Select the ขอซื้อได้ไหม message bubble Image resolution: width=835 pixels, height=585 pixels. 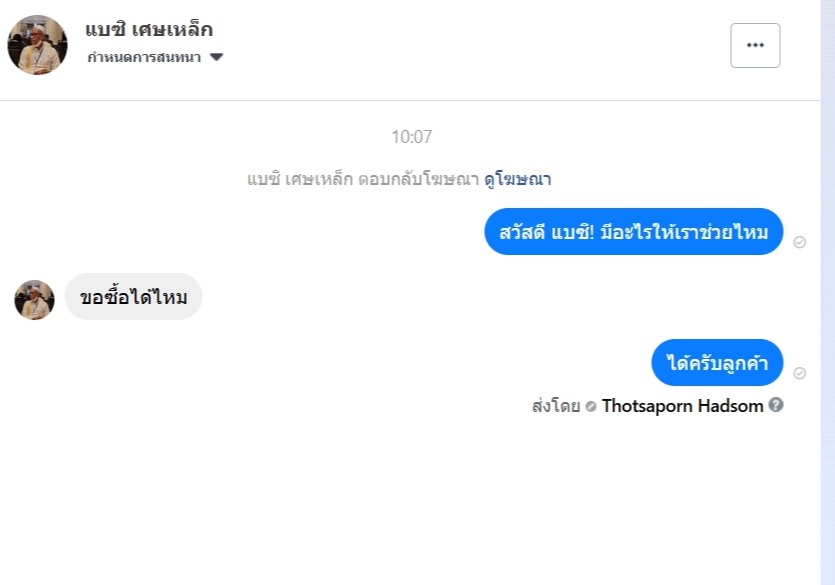(134, 297)
